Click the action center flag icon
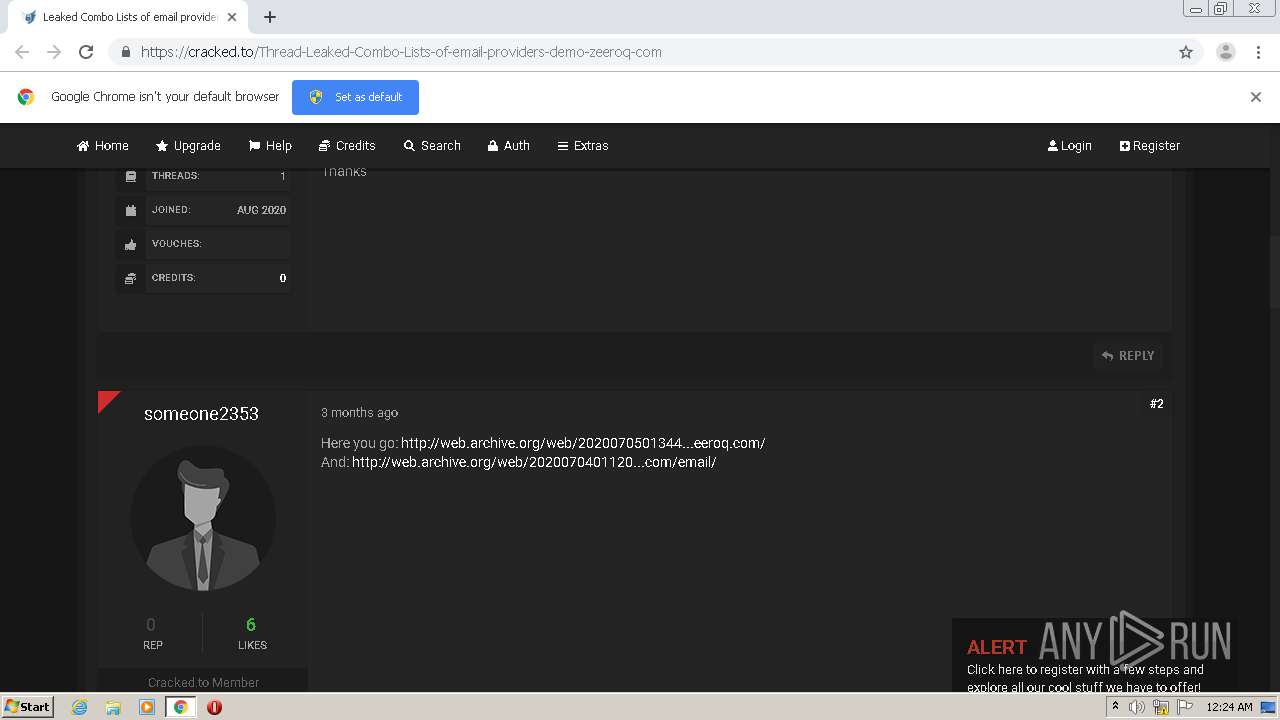The width and height of the screenshot is (1280, 720). point(1185,707)
